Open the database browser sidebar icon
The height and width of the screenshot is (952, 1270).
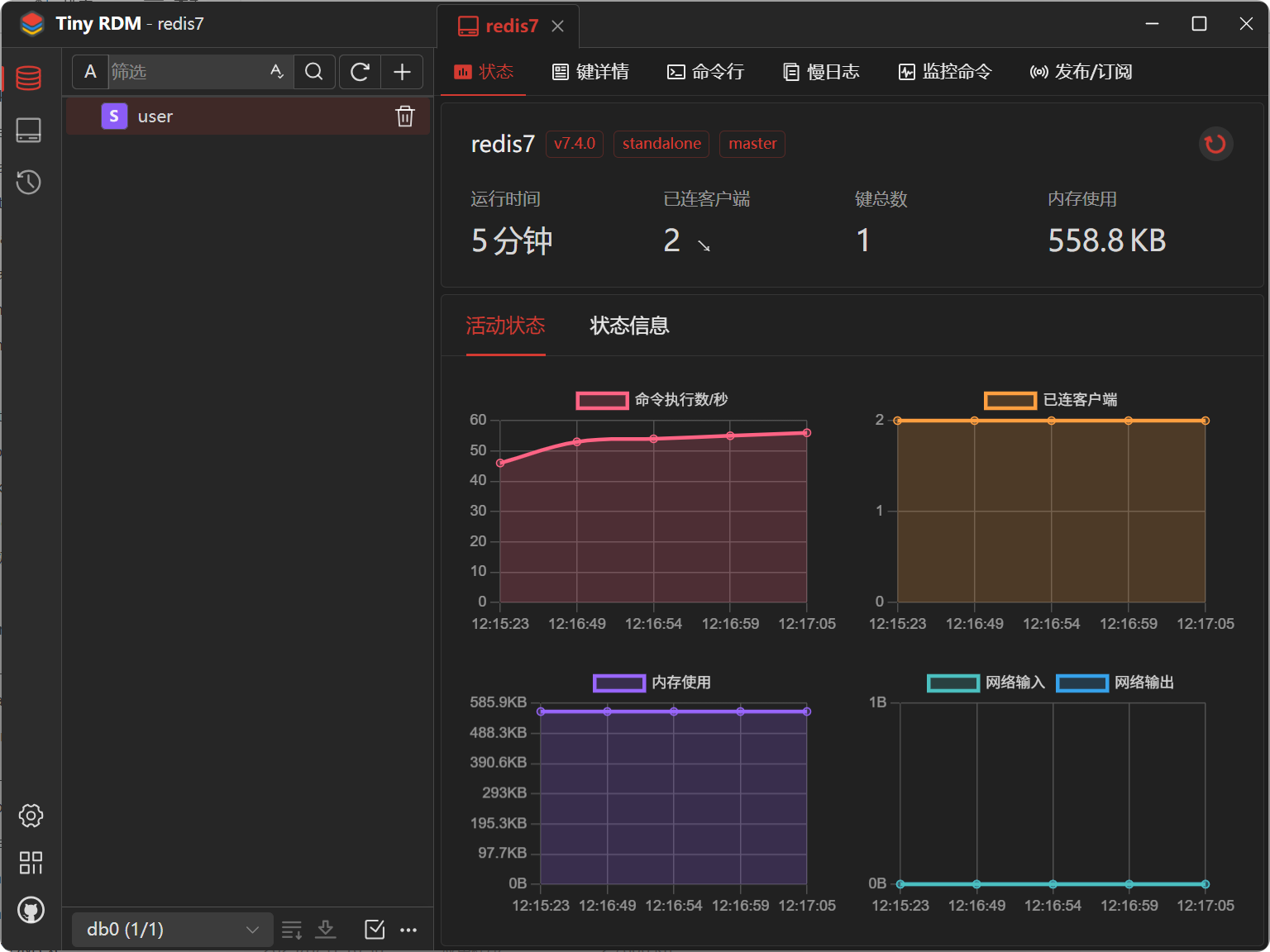pos(29,78)
